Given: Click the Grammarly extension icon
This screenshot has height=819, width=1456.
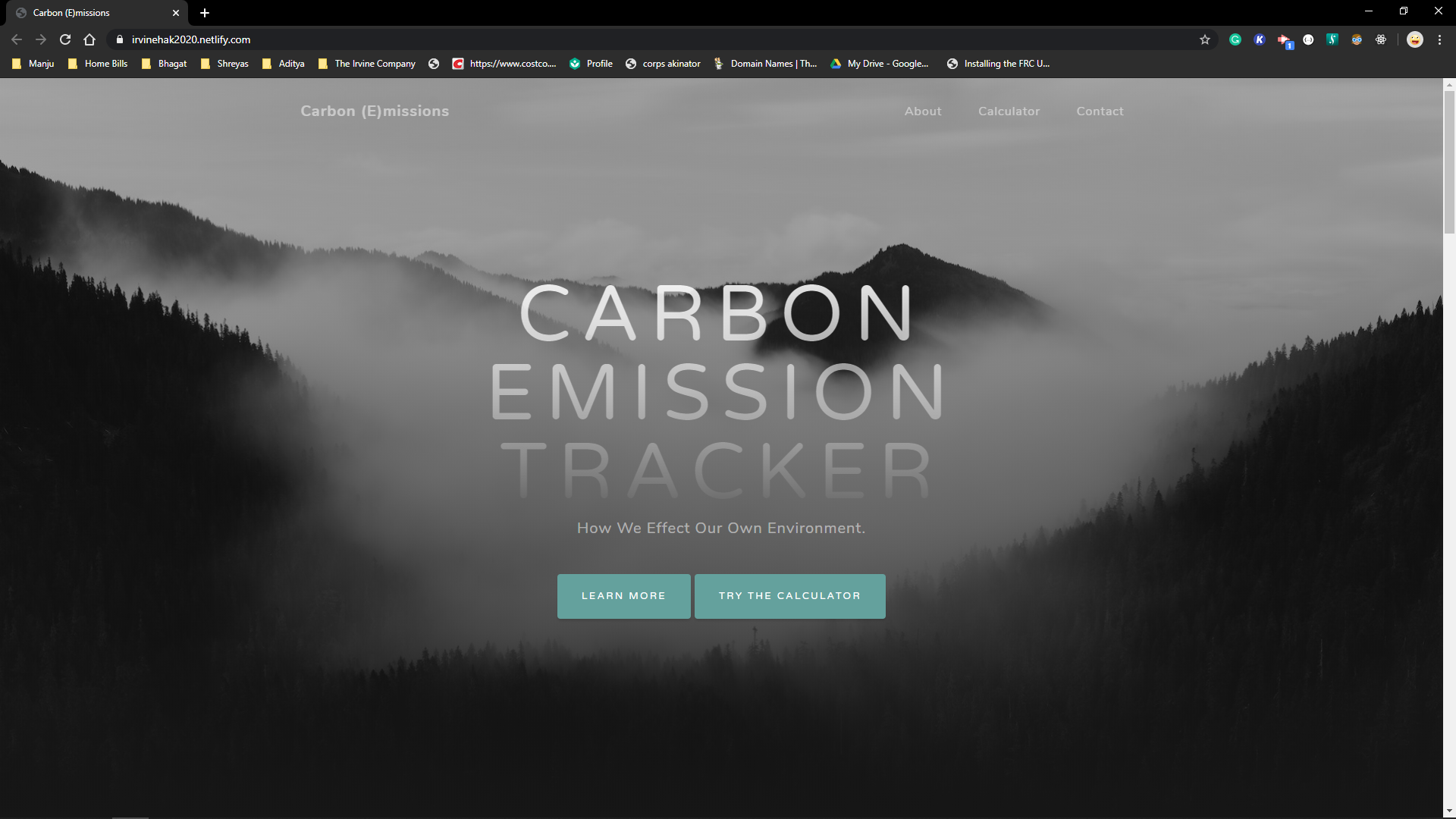Looking at the screenshot, I should [1235, 39].
